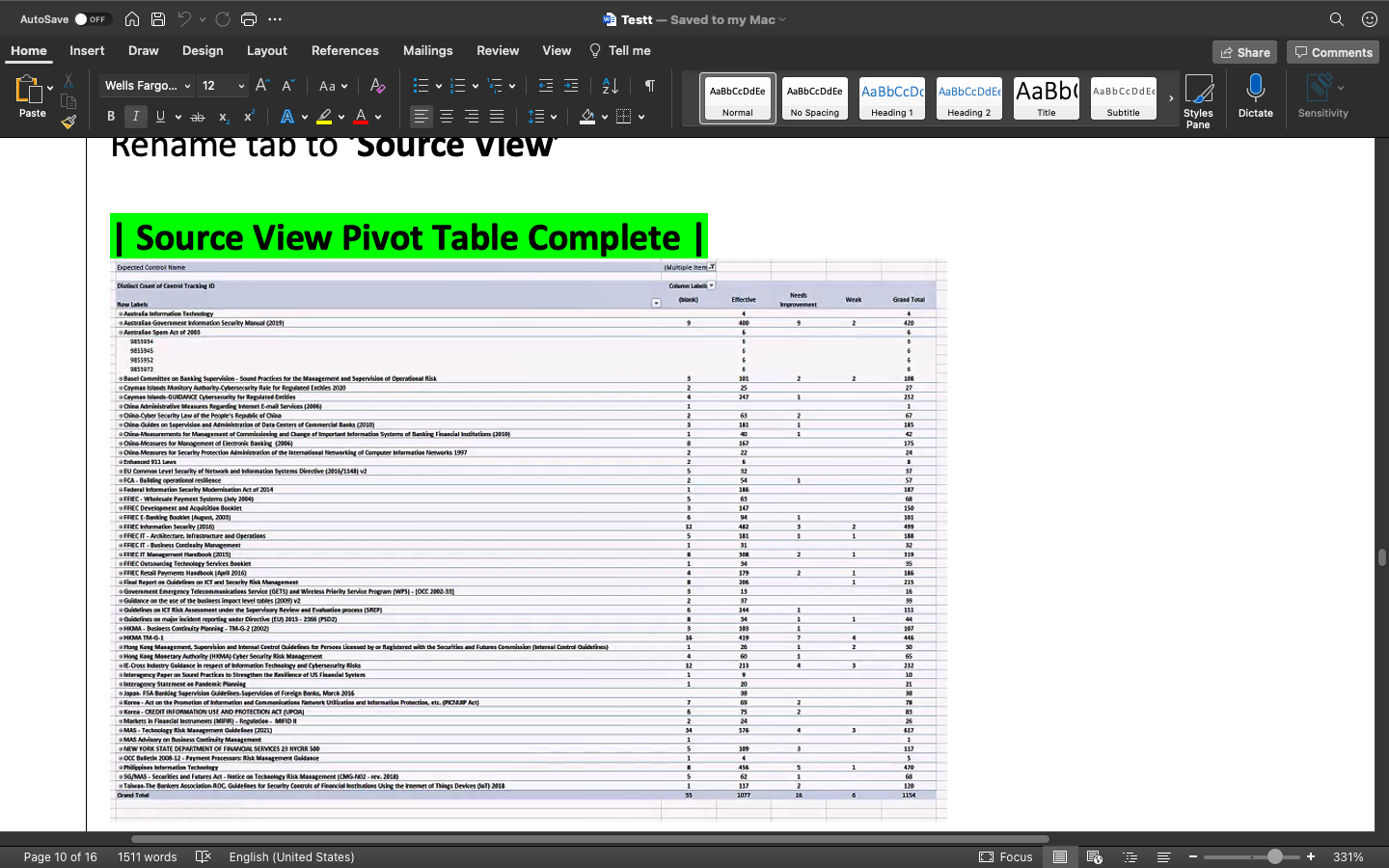Screen dimensions: 1389x868
Task: Create a multilevel list
Action: coord(496,86)
